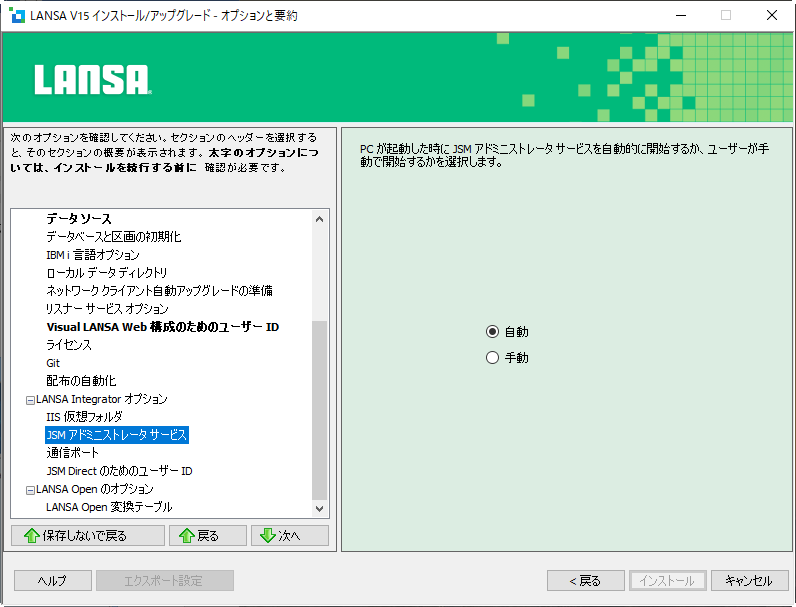Select LANSA Open 変換テーブル item
Image resolution: width=796 pixels, height=607 pixels.
(x=109, y=507)
